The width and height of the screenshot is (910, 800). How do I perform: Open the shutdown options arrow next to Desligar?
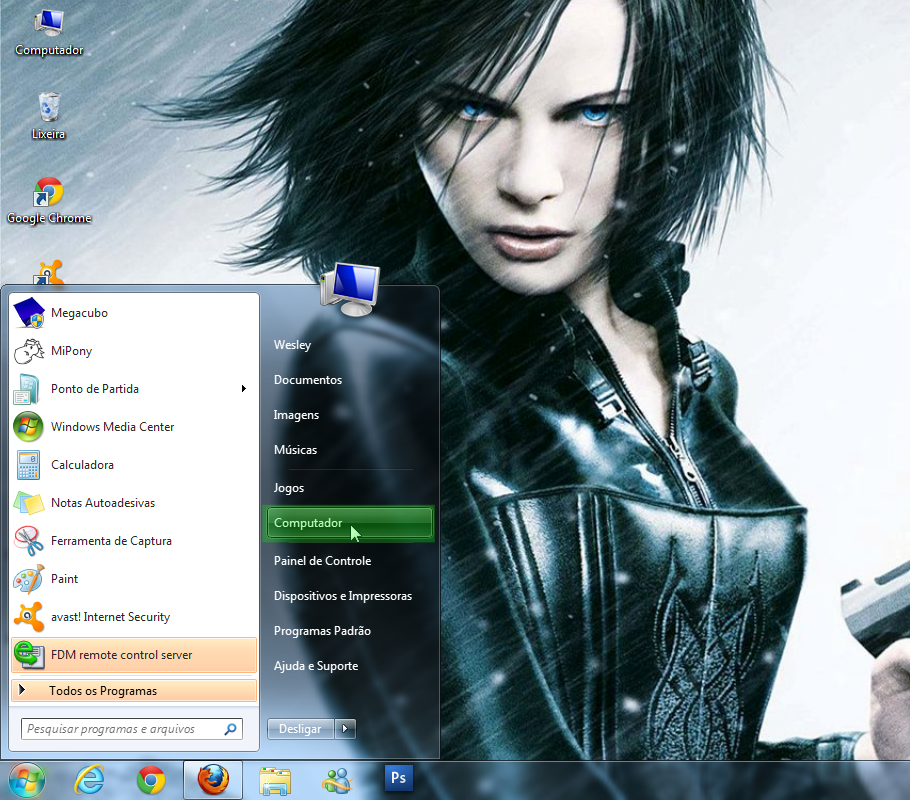(346, 729)
